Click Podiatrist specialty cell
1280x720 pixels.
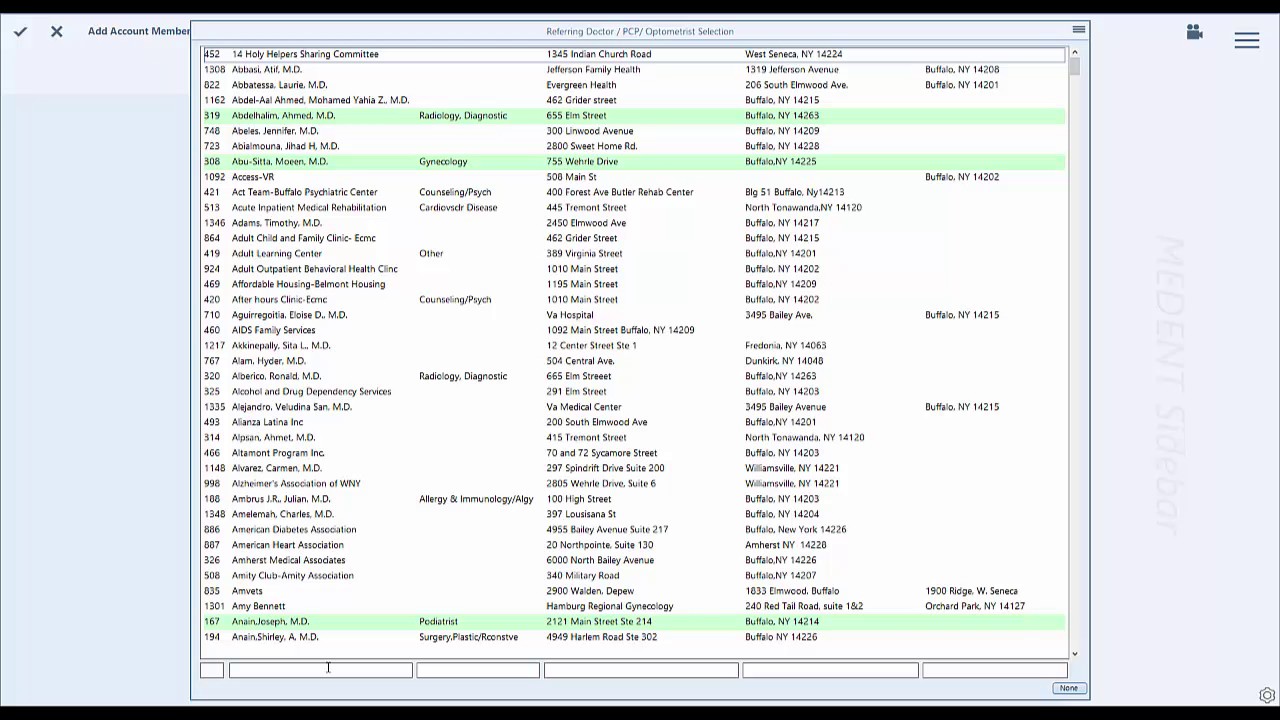438,621
